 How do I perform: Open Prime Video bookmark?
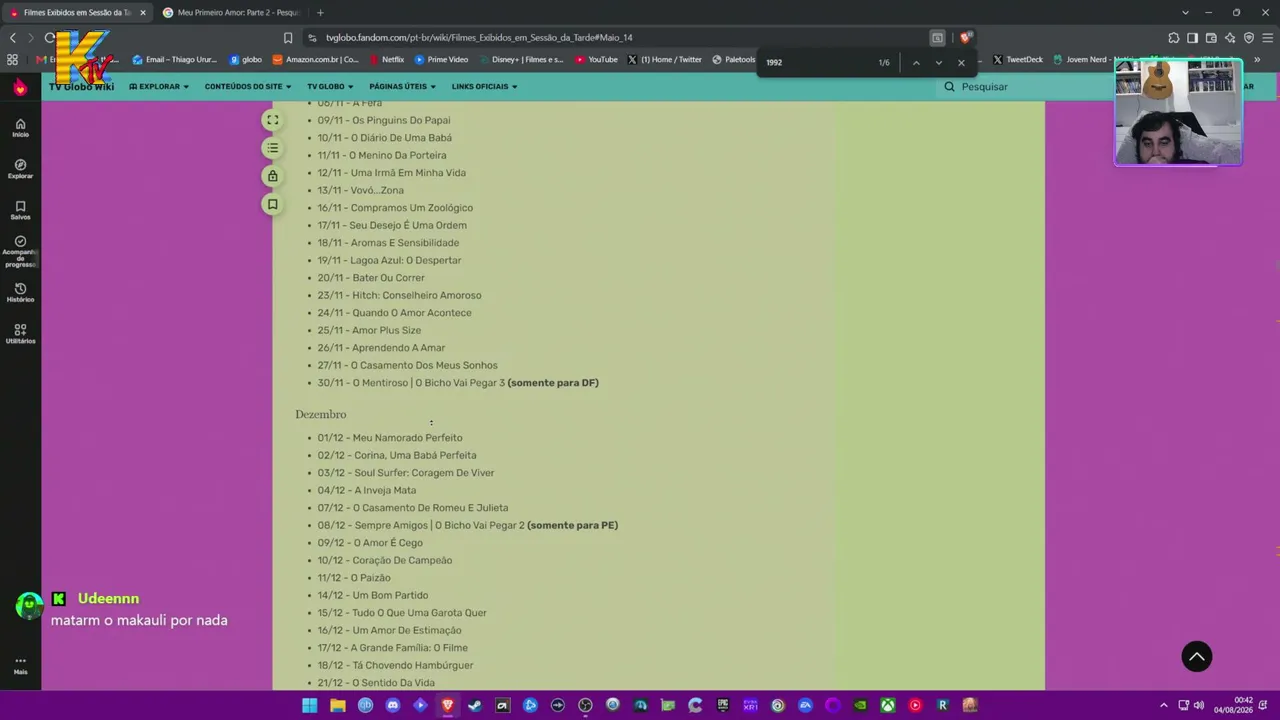tap(441, 60)
